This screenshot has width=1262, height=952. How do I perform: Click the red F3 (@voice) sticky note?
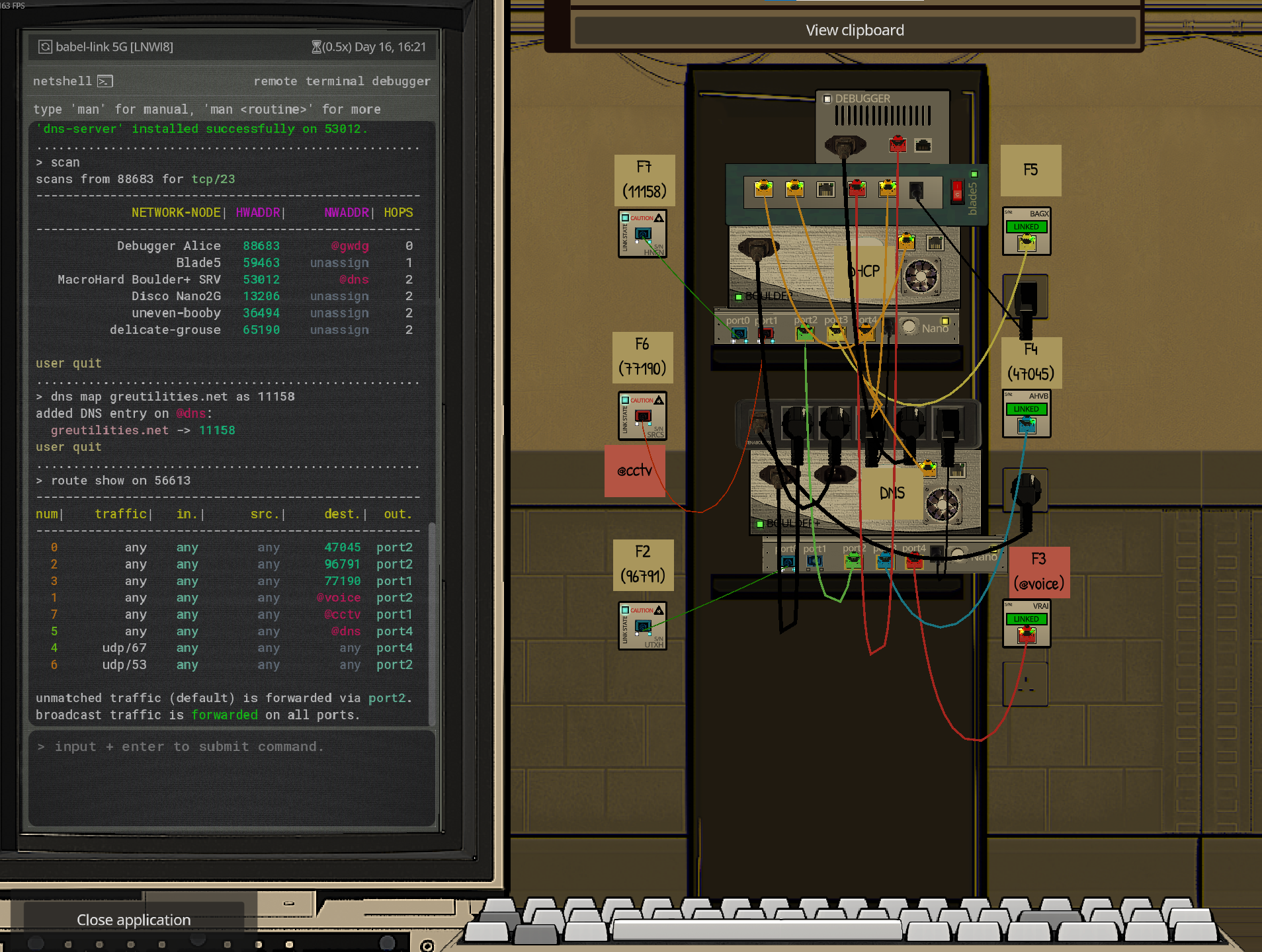point(1040,573)
